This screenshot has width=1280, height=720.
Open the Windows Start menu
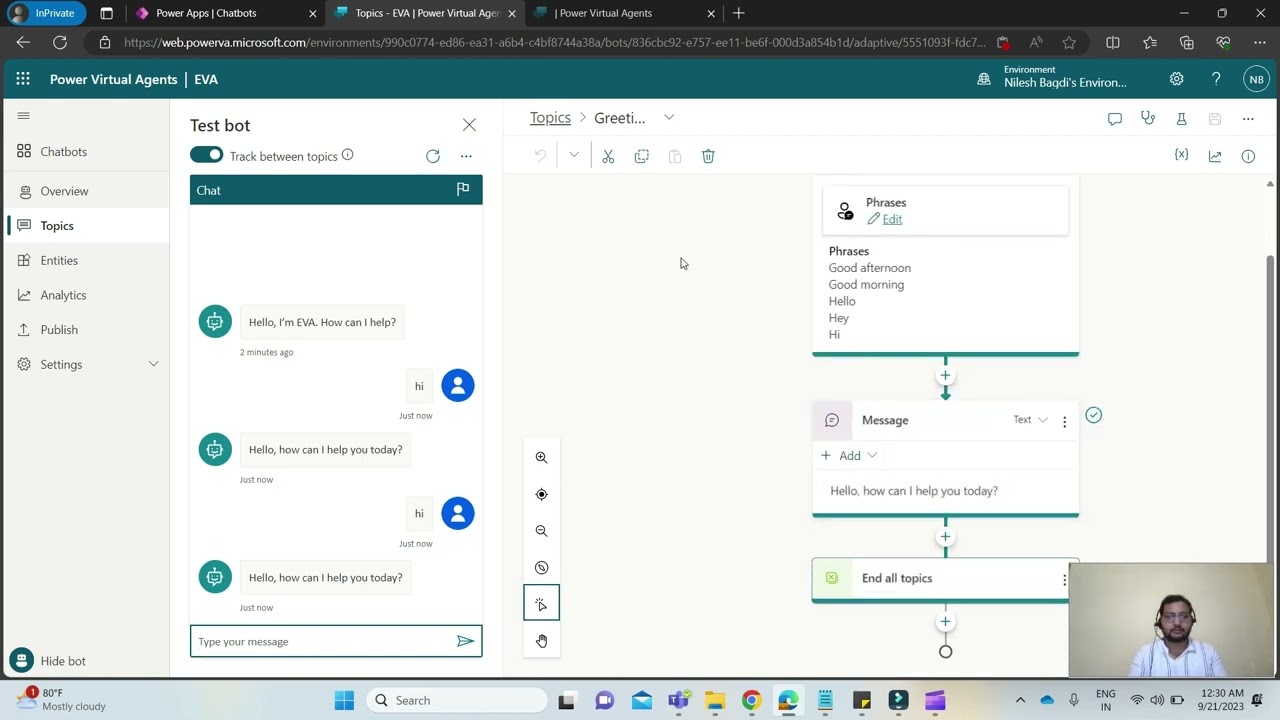pos(344,700)
